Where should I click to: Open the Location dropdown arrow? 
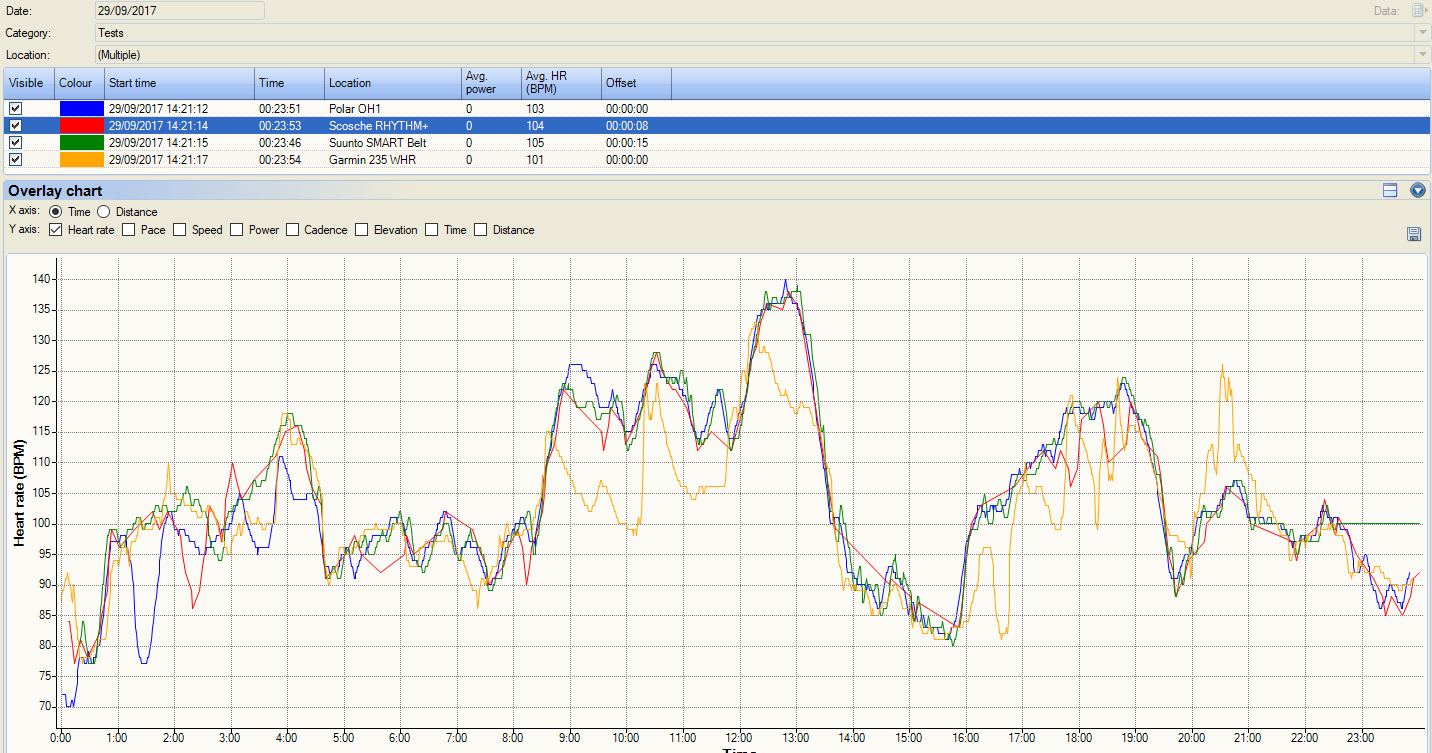coord(1422,55)
